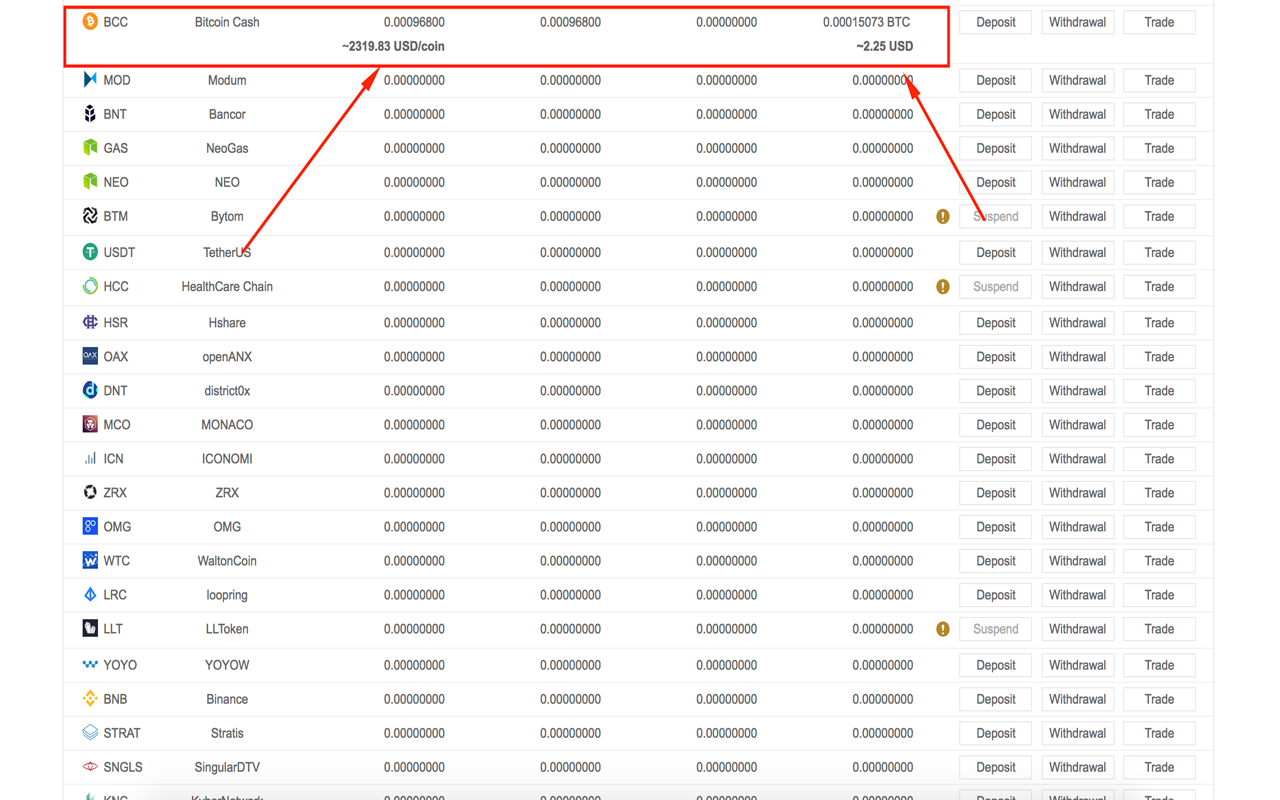The width and height of the screenshot is (1280, 800).
Task: Click the ICONOMI ICN coin icon
Action: click(x=90, y=458)
